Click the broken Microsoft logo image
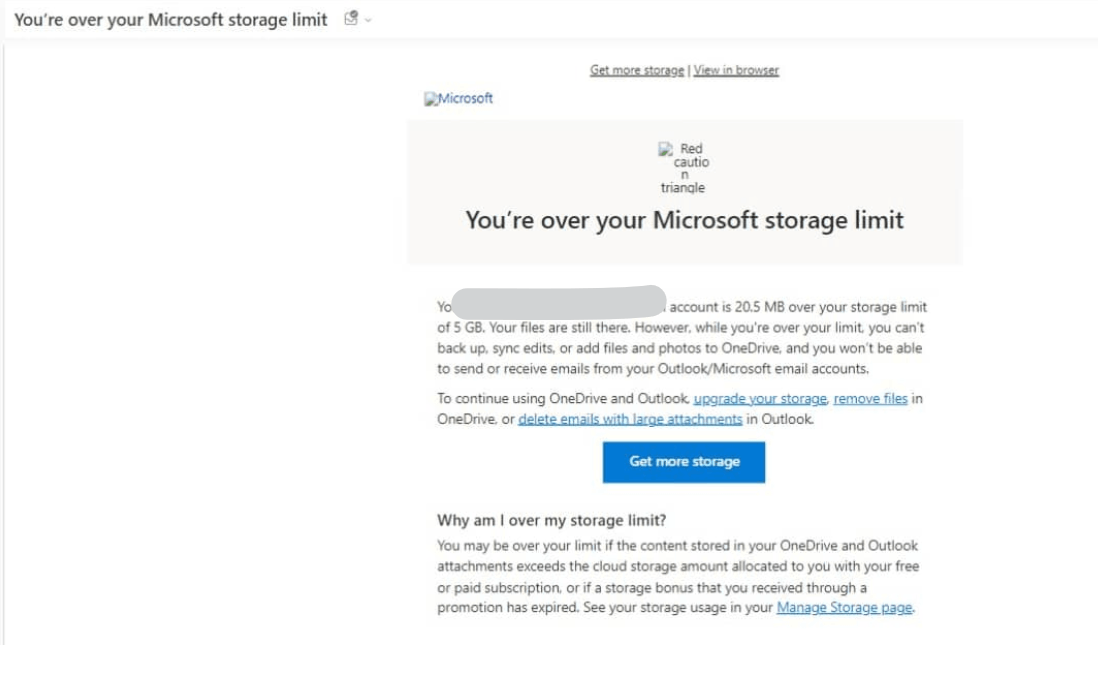 tap(459, 98)
